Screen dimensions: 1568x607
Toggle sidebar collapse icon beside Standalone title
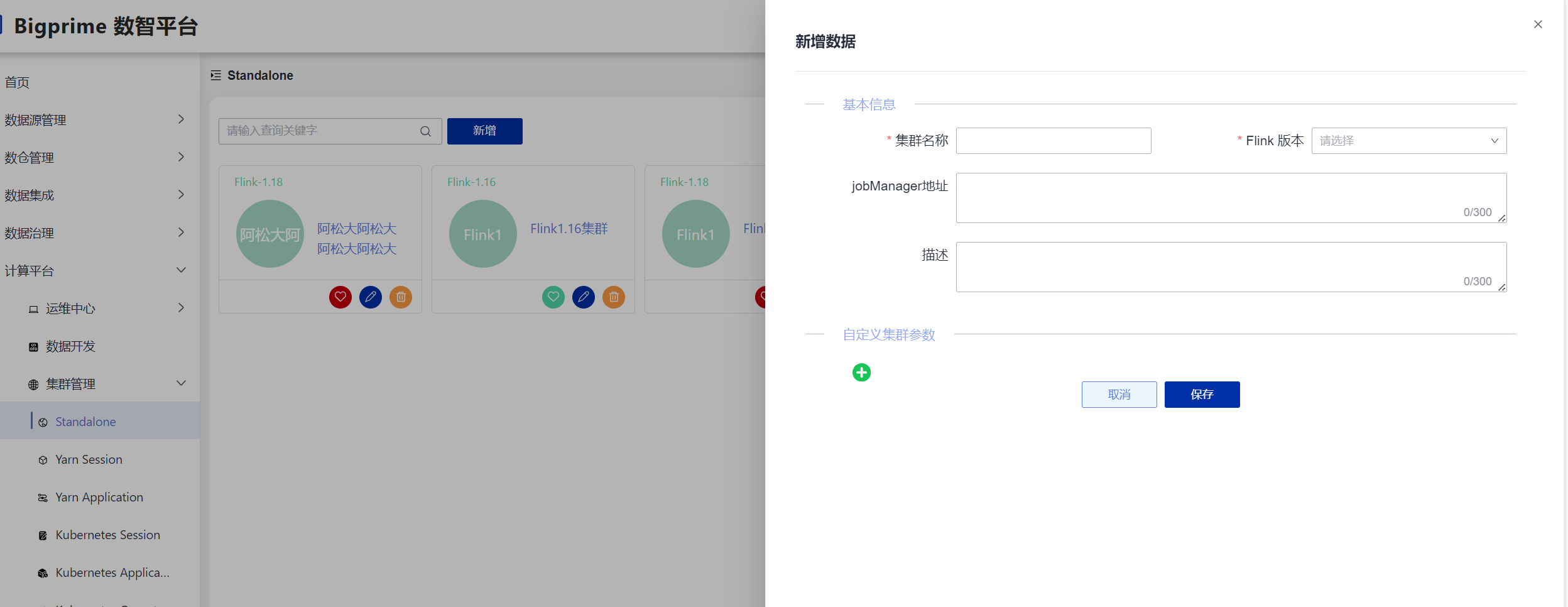tap(215, 75)
